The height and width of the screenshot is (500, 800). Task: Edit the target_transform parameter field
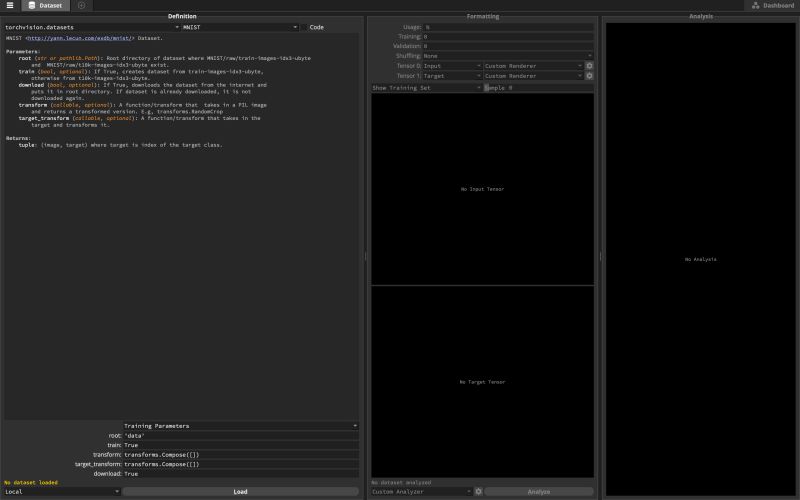click(x=241, y=464)
